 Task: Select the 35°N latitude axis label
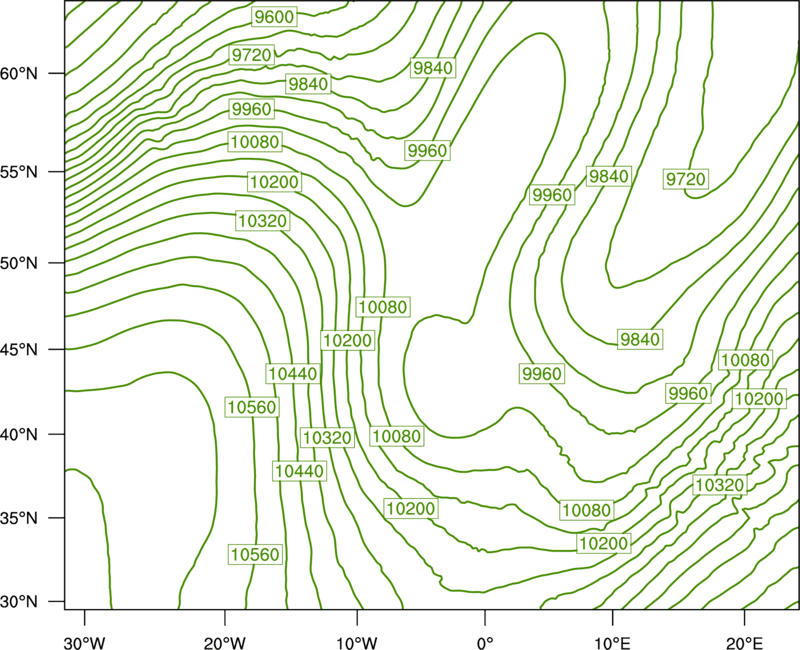(x=19, y=518)
